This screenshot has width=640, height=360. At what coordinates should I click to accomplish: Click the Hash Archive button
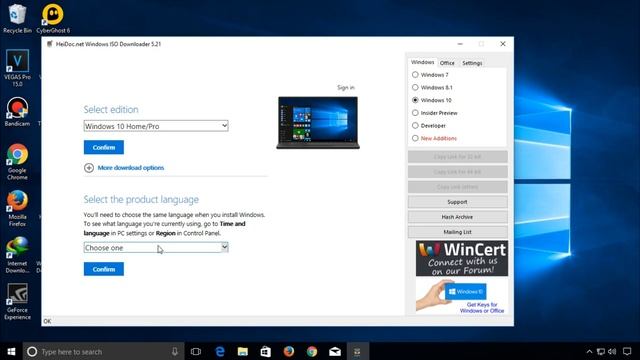tap(458, 217)
